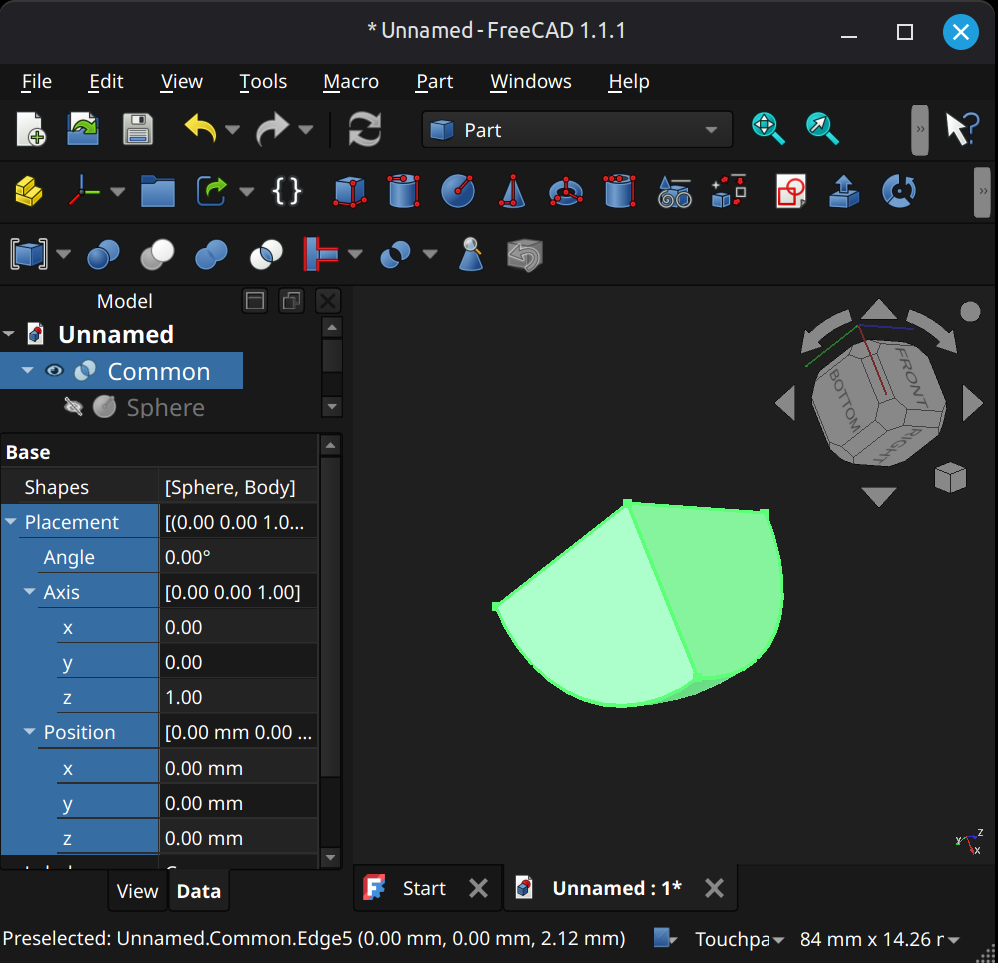998x963 pixels.
Task: Show the hidden Sphere object
Action: [x=74, y=407]
